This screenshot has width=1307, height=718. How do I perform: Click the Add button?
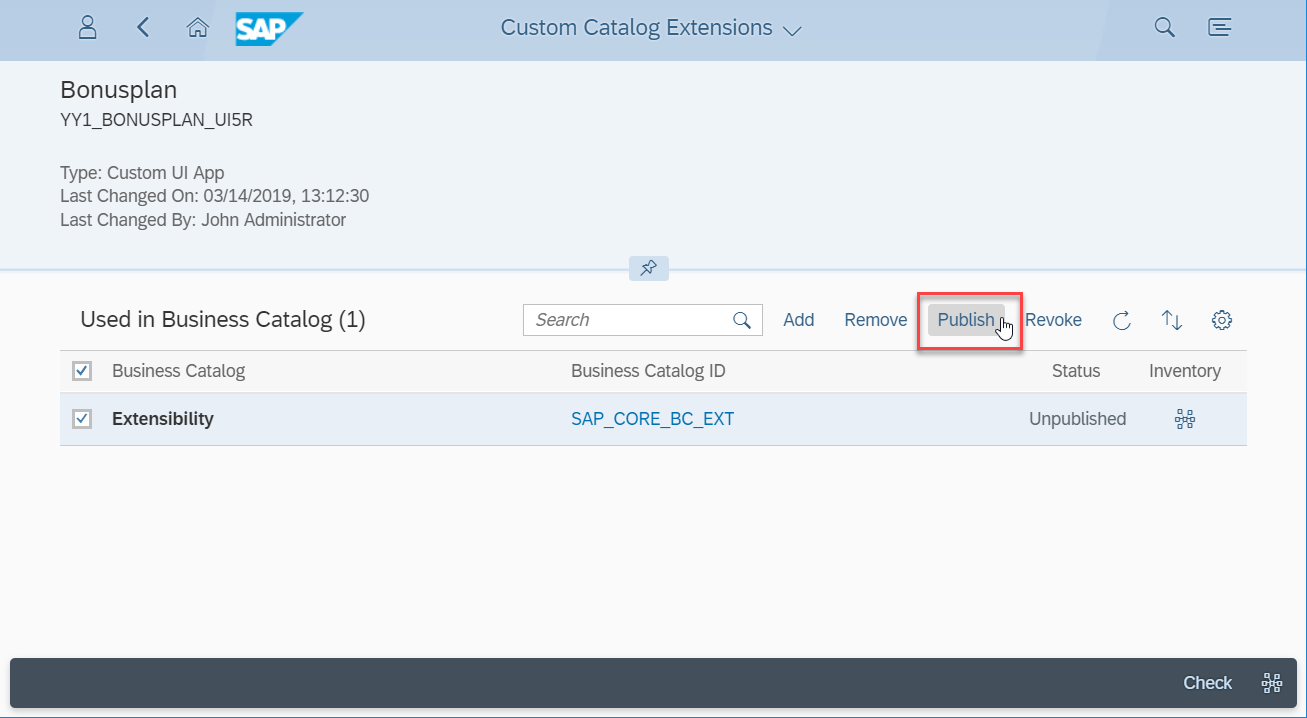pyautogui.click(x=799, y=320)
